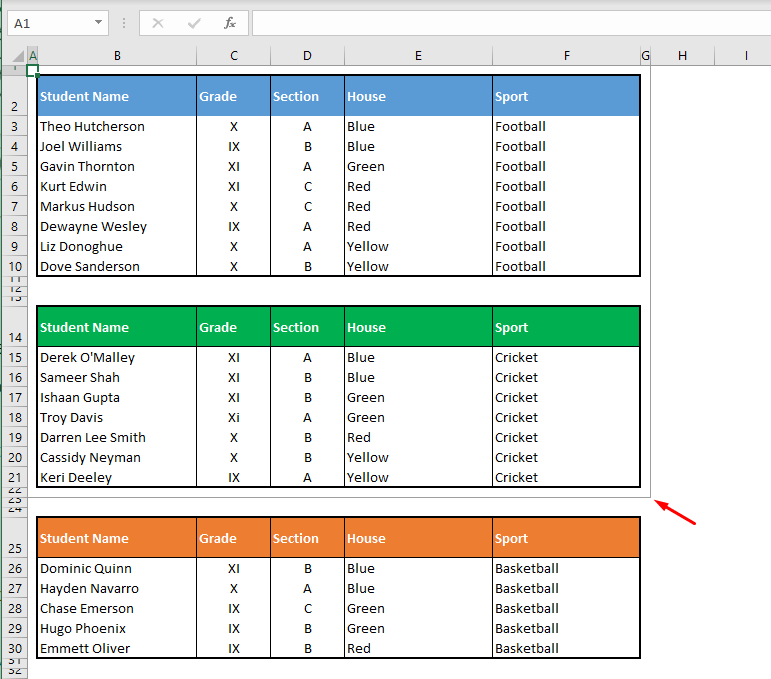The height and width of the screenshot is (679, 771).
Task: Select row 14 header
Action: point(14,327)
